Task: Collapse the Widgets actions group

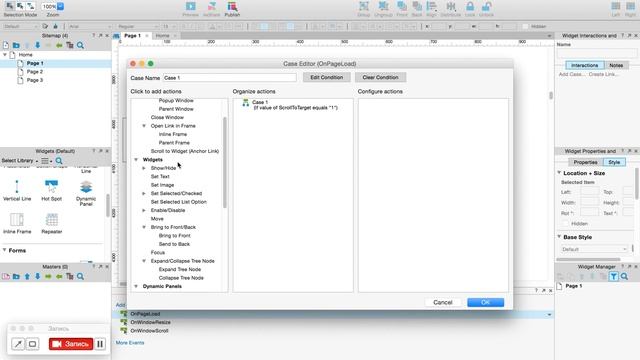Action: click(136, 160)
